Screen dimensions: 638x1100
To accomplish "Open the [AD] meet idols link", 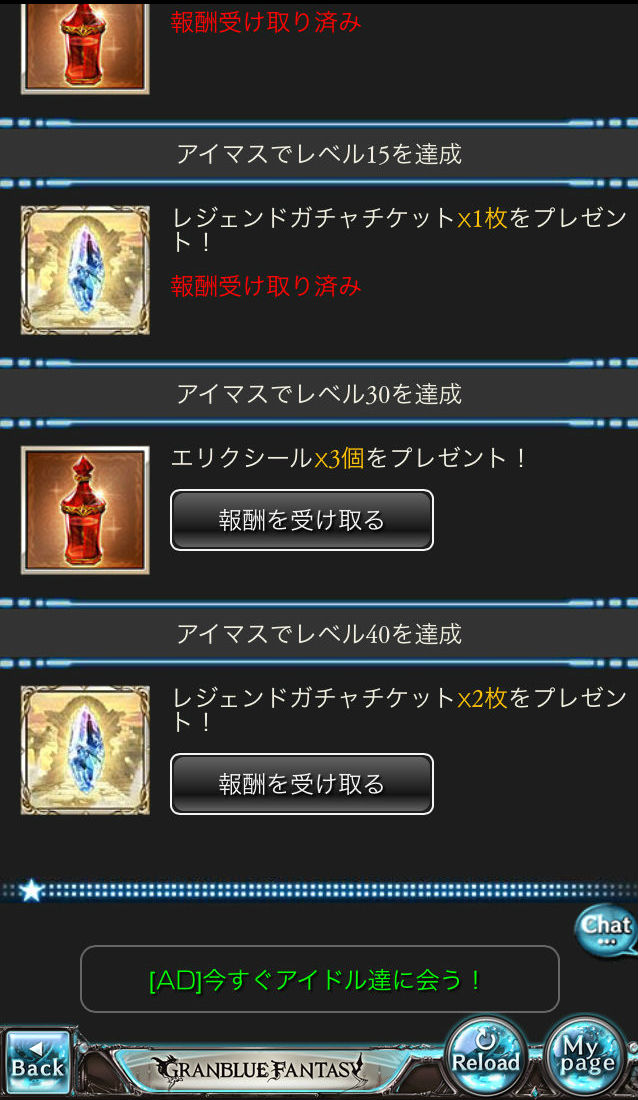I will pos(319,979).
